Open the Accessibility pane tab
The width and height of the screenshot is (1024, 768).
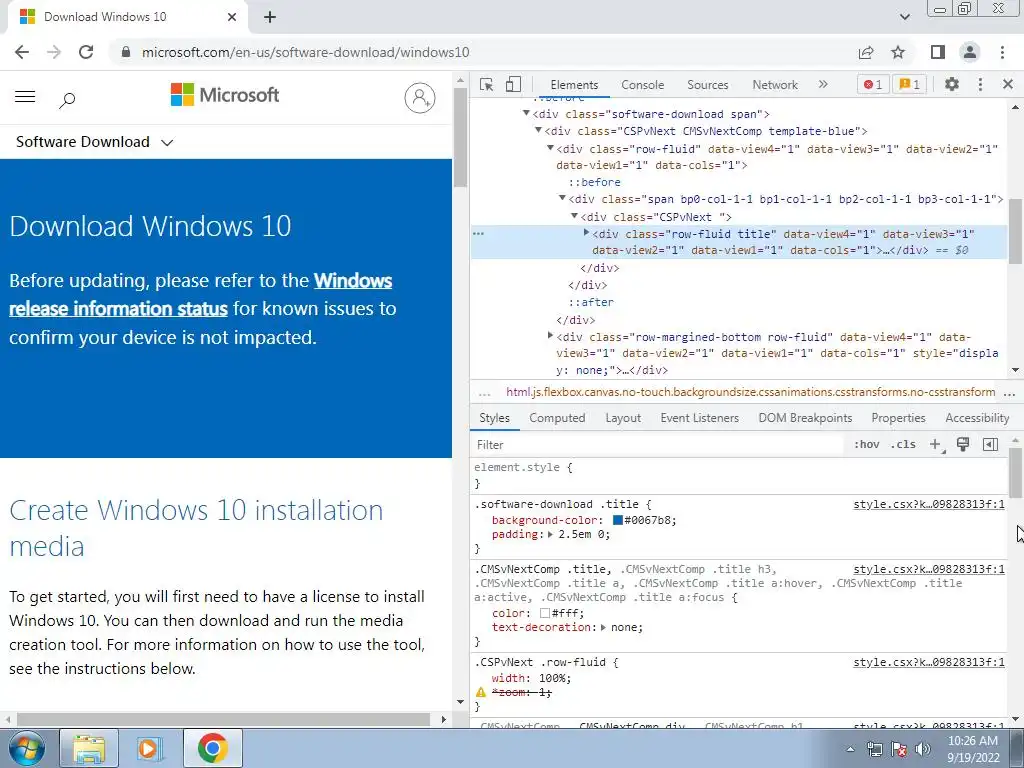click(x=977, y=418)
